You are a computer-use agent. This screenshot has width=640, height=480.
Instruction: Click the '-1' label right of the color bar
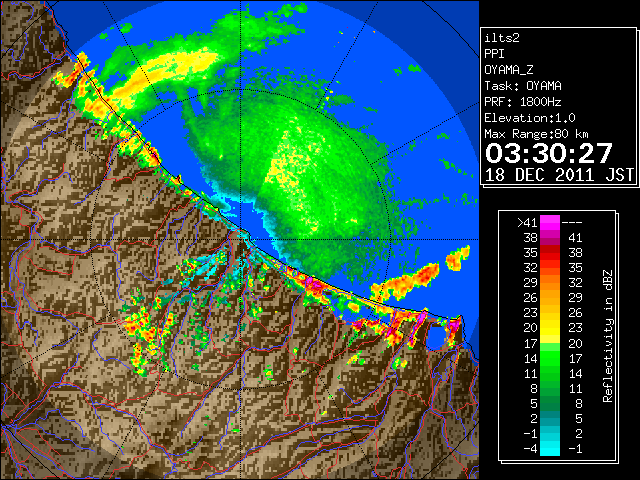click(x=575, y=449)
